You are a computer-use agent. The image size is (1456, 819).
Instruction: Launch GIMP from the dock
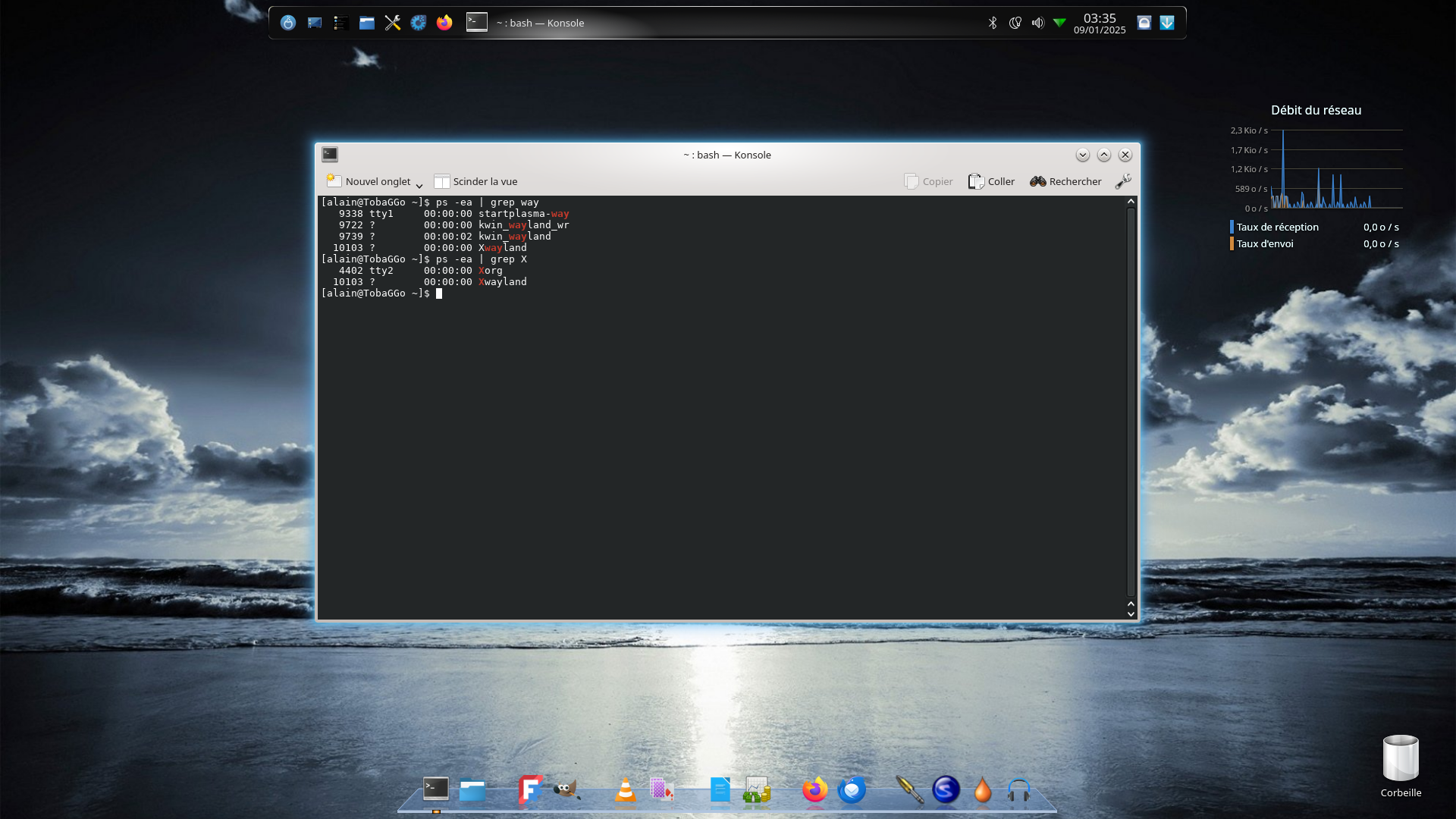(566, 789)
